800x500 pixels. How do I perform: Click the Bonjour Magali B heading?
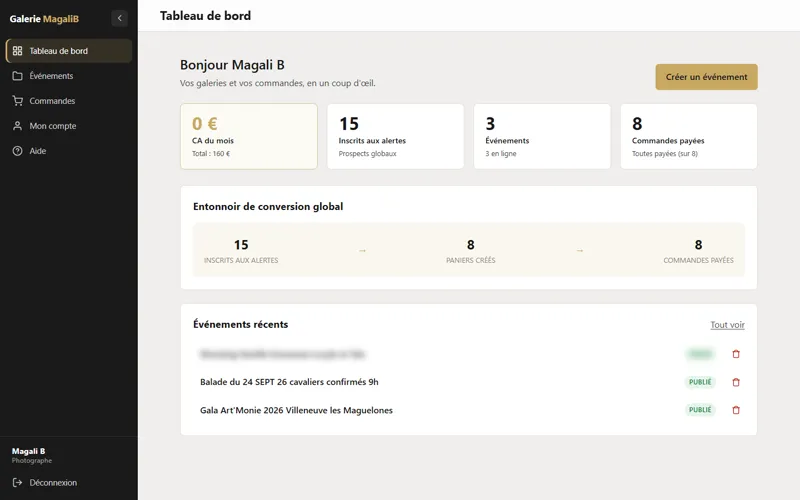232,65
